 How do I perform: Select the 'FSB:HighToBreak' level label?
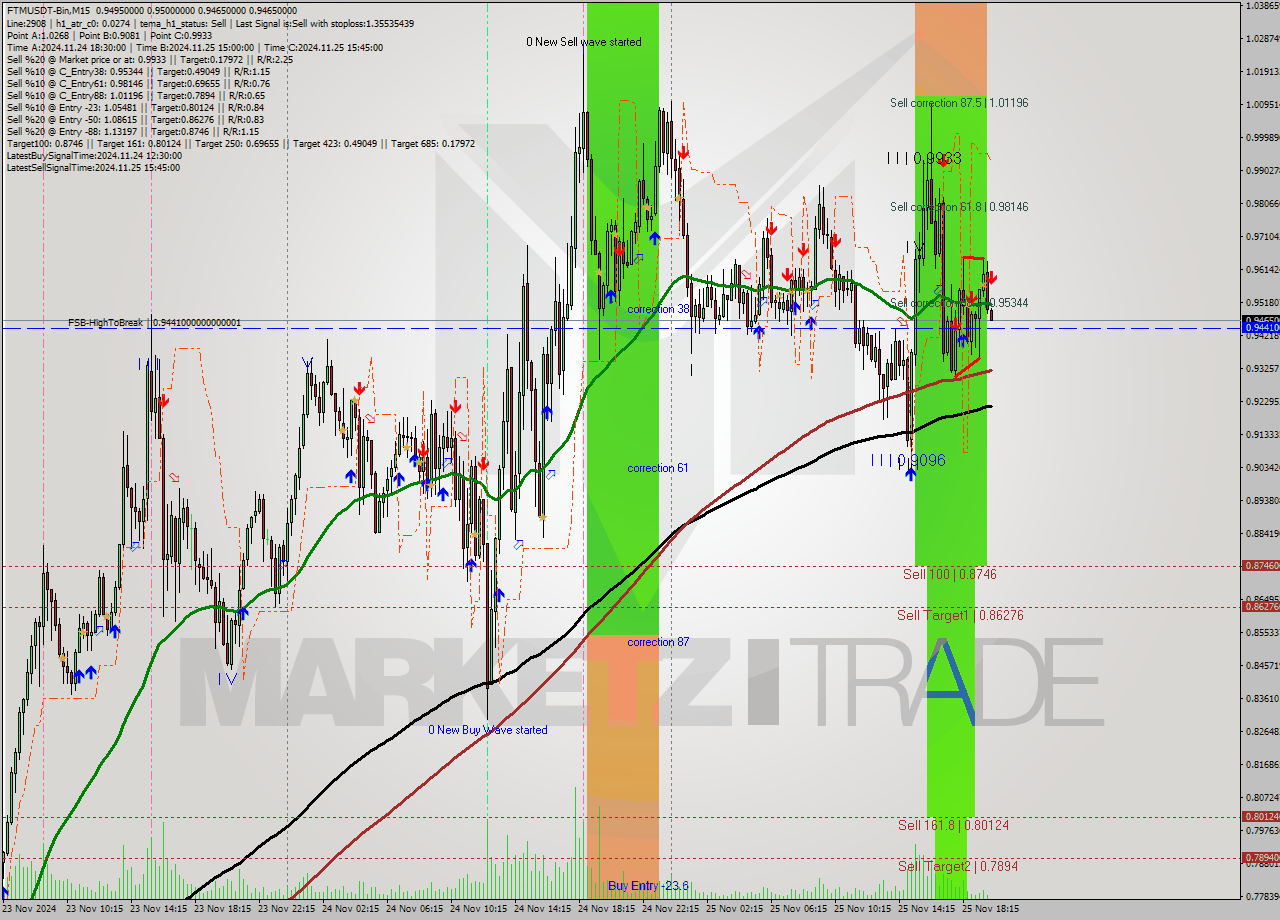[154, 323]
